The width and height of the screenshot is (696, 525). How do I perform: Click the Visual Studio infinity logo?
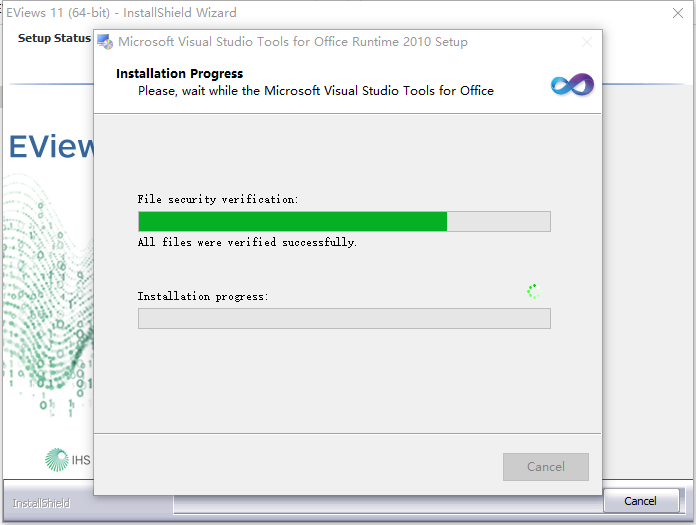[x=572, y=84]
